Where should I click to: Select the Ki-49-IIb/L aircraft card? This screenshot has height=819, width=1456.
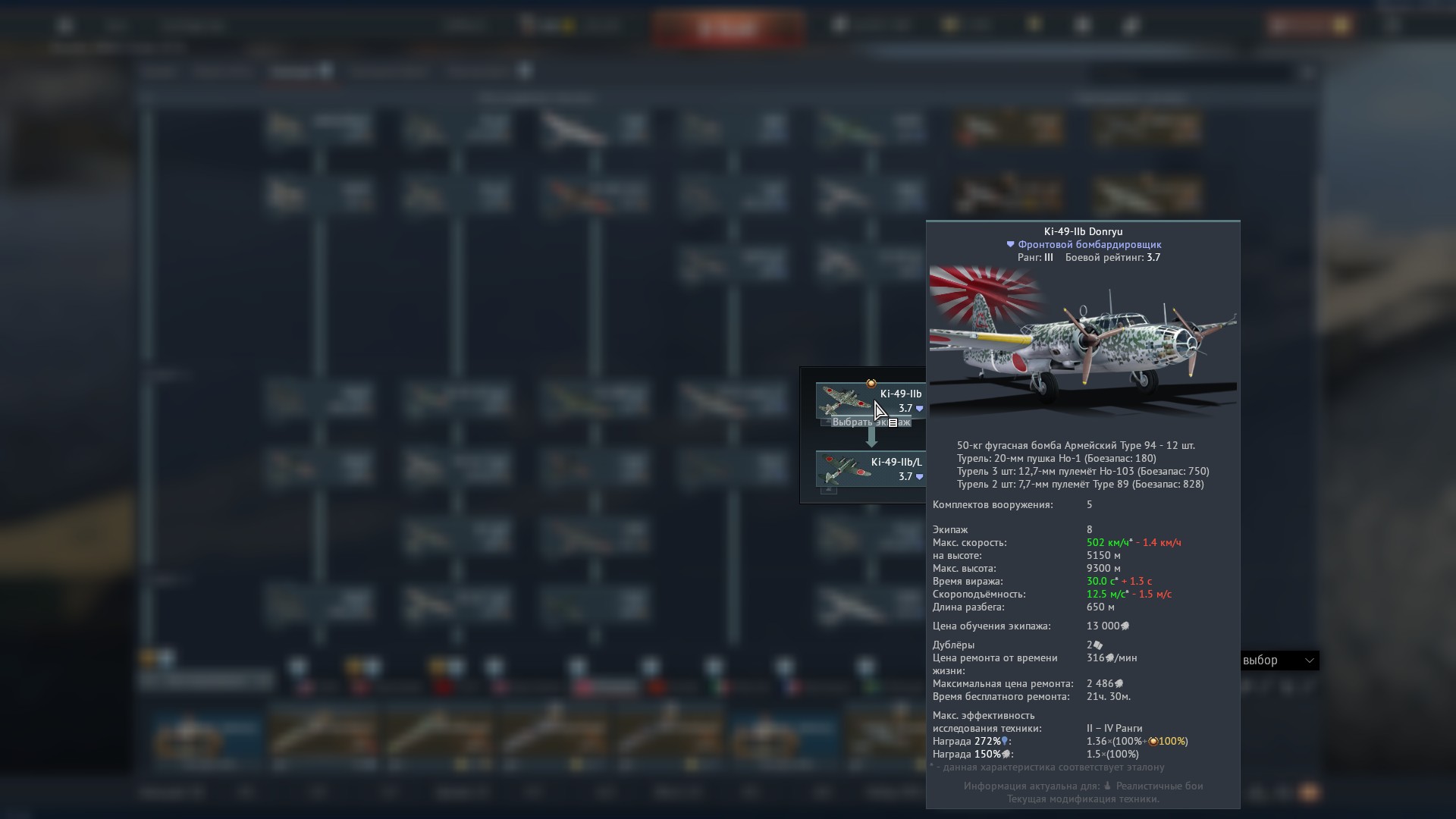[870, 469]
